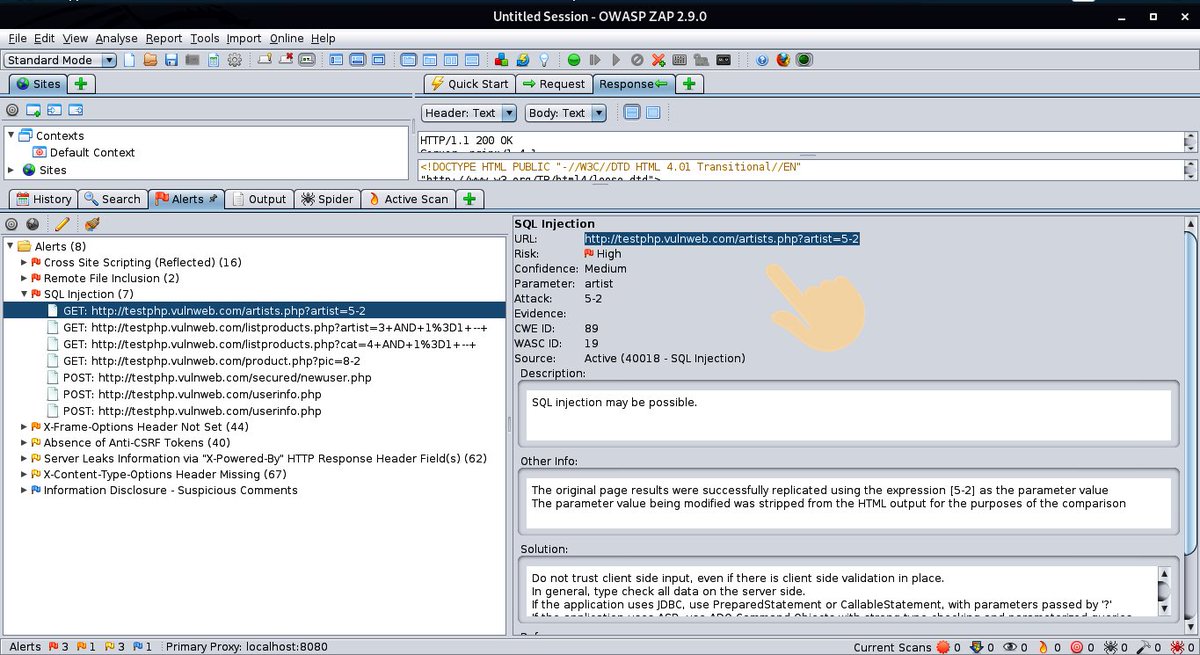Click the expand Sites tab layout icon

[x=338, y=60]
